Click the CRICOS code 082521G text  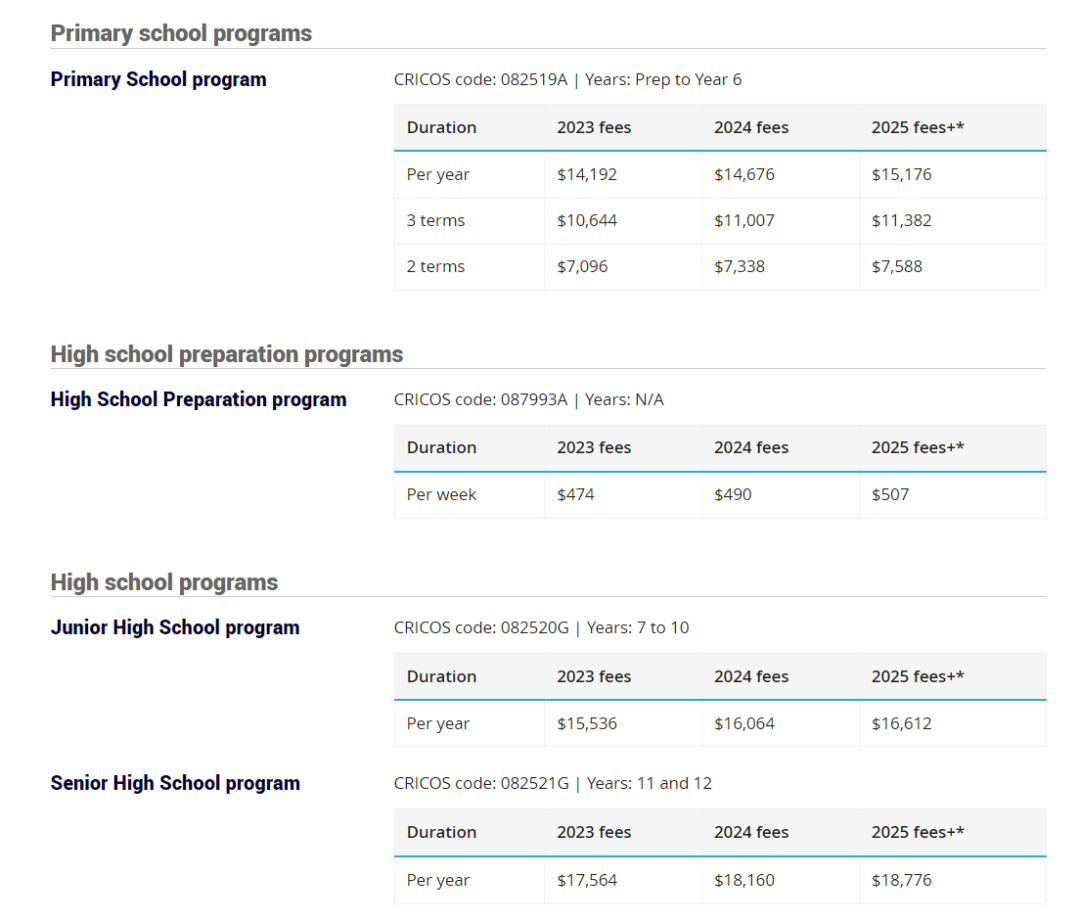coord(481,783)
